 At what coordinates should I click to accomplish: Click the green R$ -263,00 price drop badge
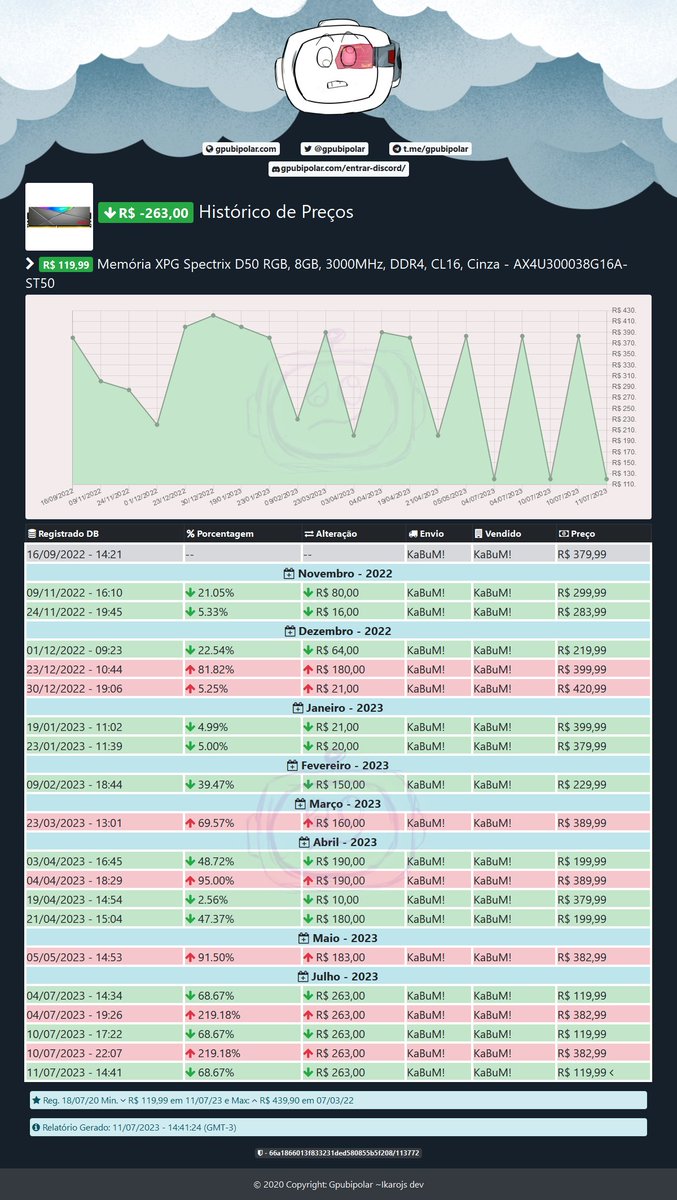[x=145, y=212]
